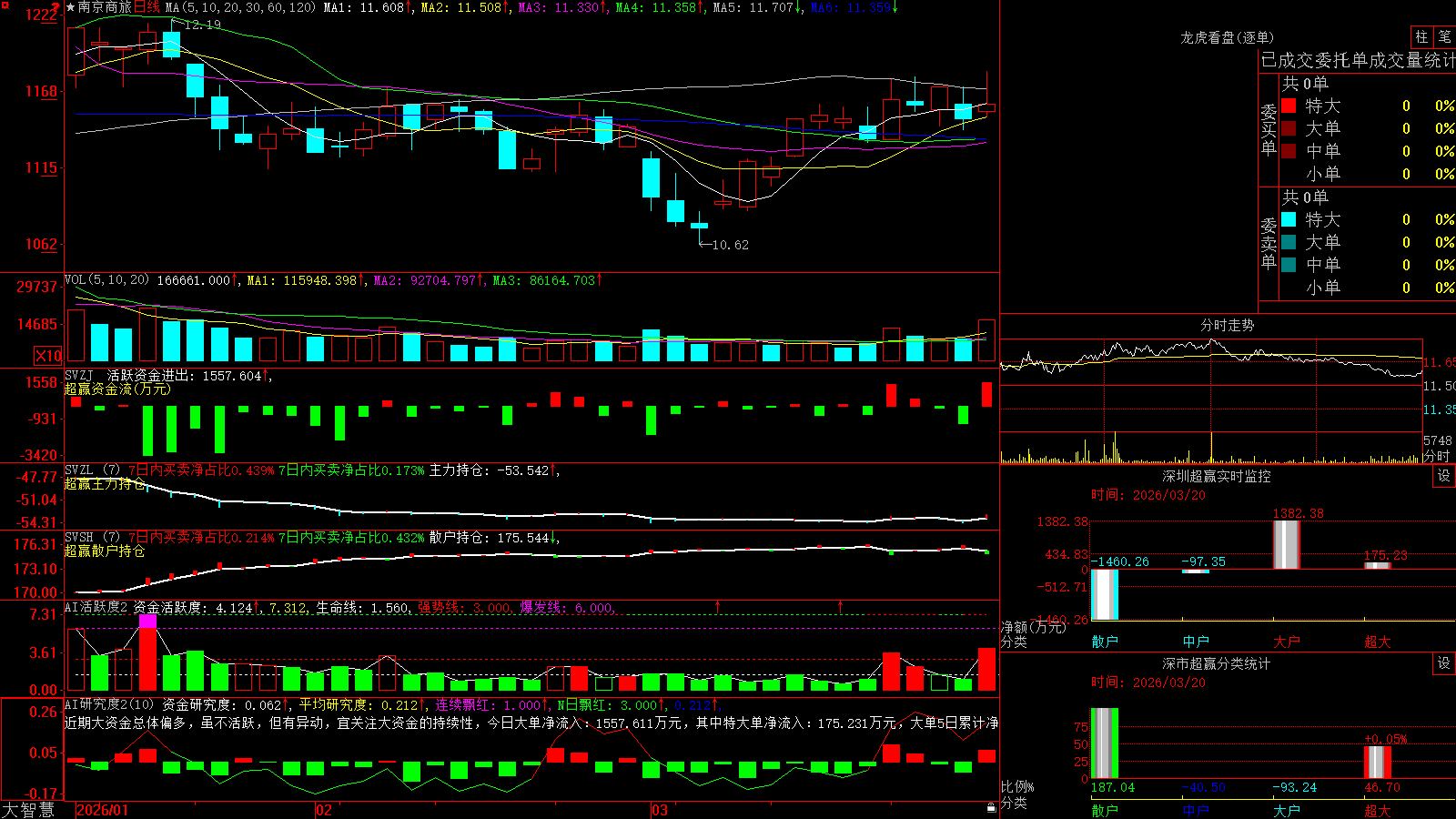Click the 大户 bar showing 1382.38
The height and width of the screenshot is (819, 1456).
pyautogui.click(x=1286, y=545)
